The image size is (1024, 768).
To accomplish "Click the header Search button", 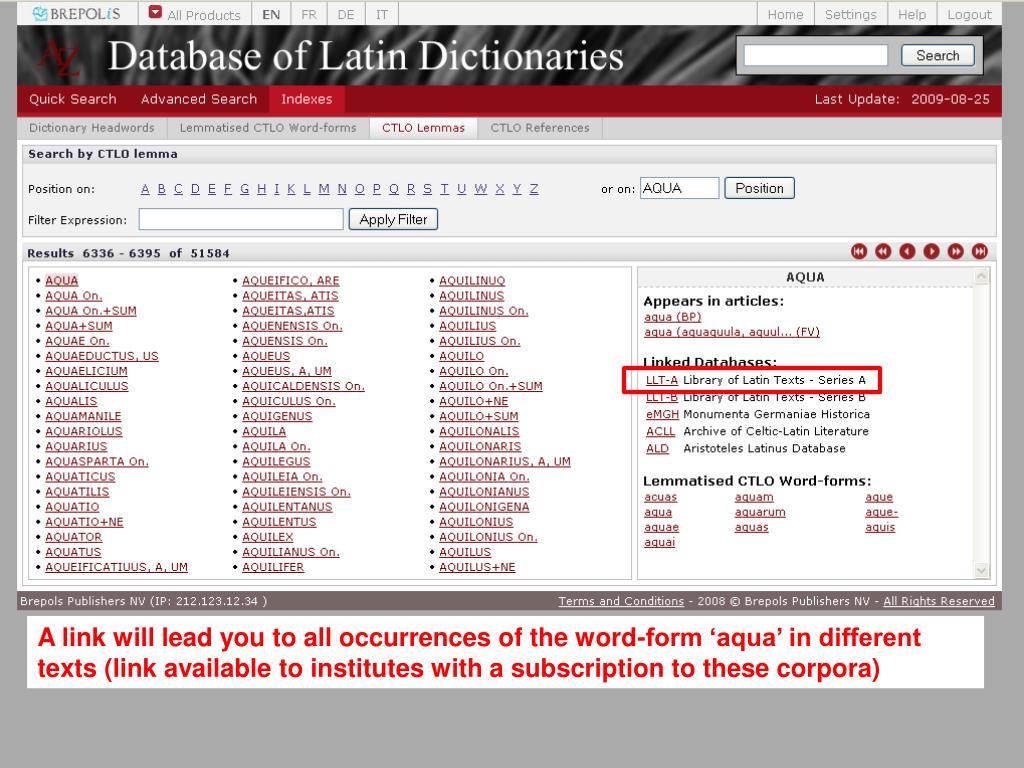I will [x=938, y=56].
